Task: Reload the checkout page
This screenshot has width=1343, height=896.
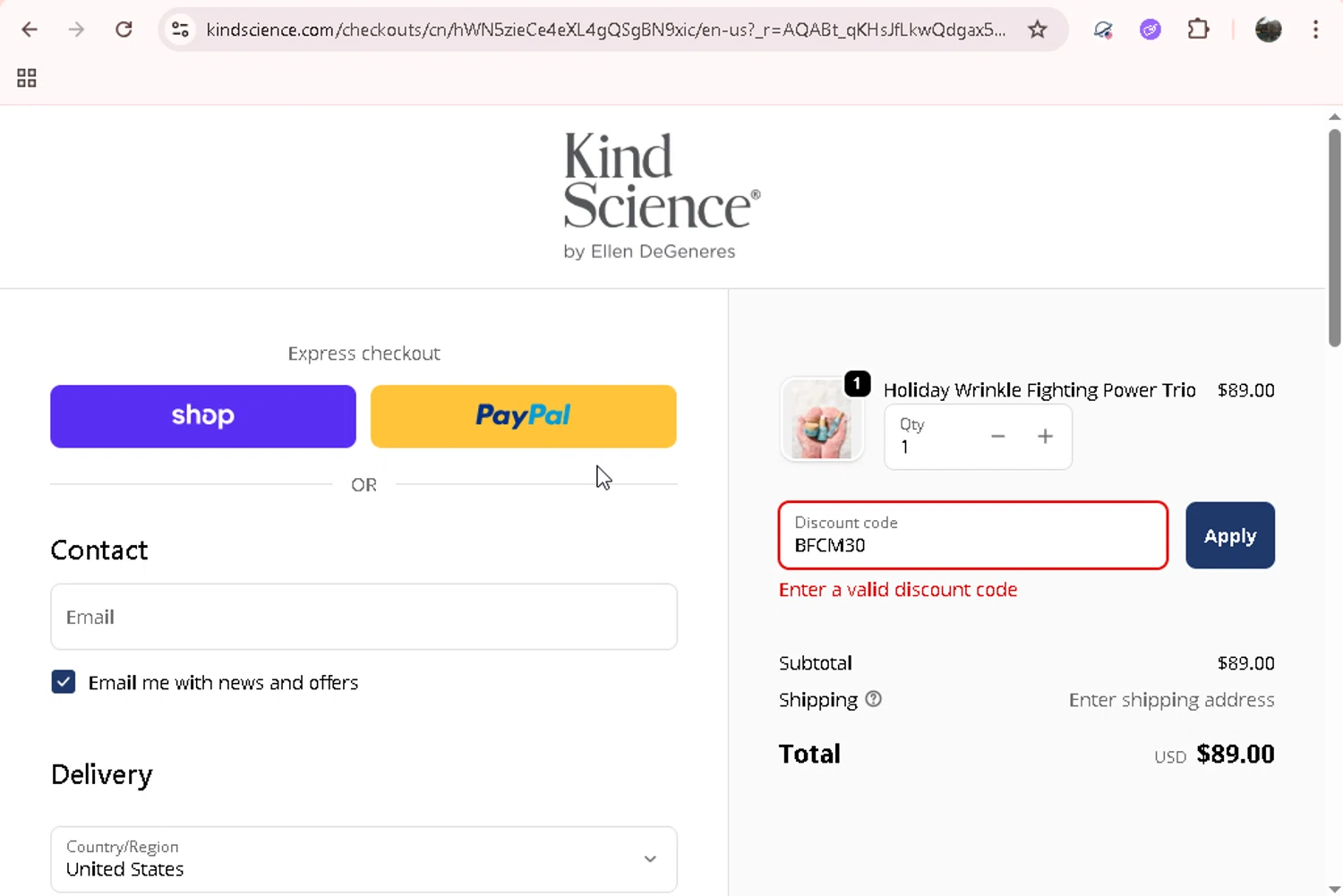Action: [x=124, y=30]
